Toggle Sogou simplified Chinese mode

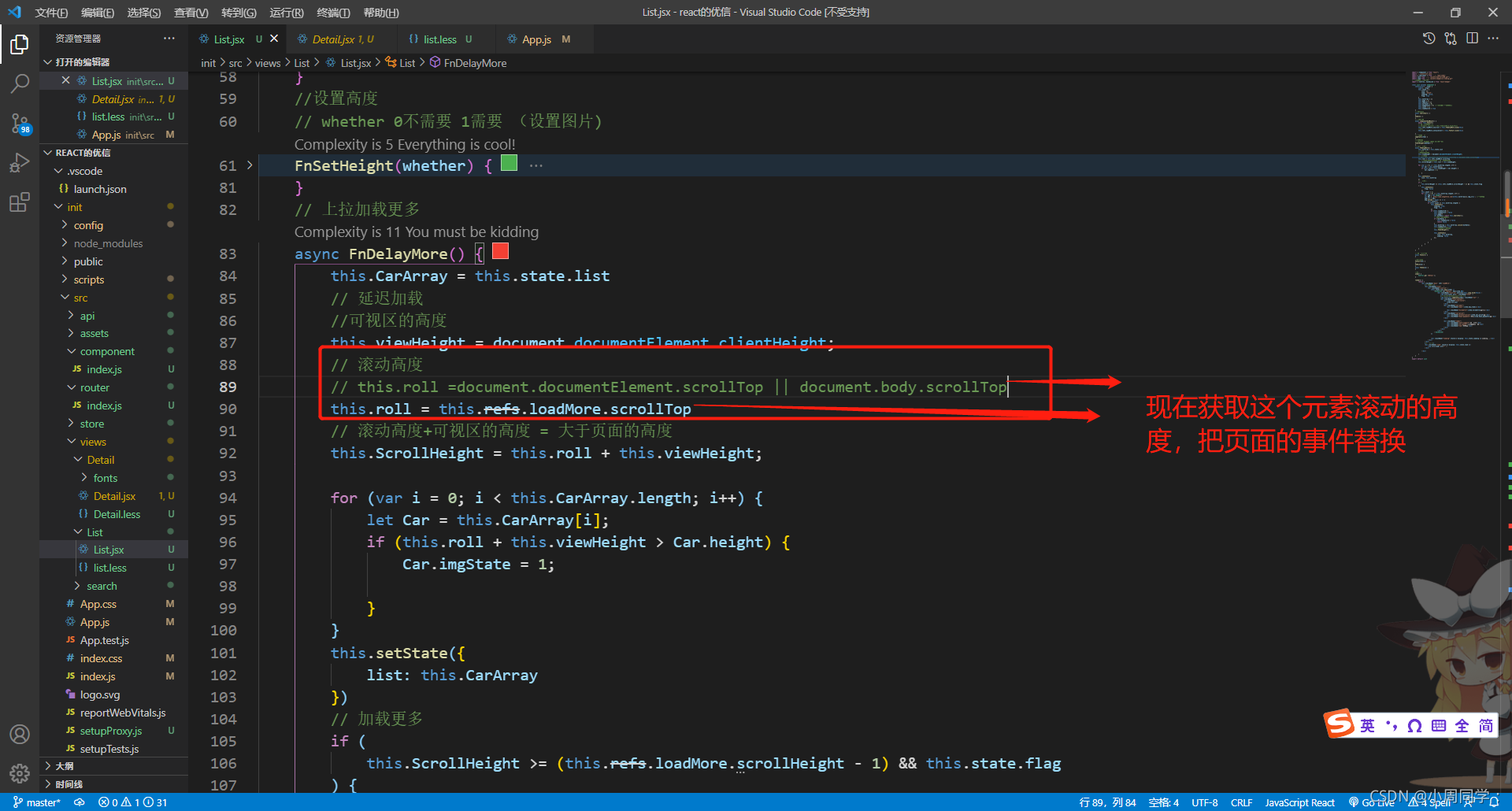1485,725
